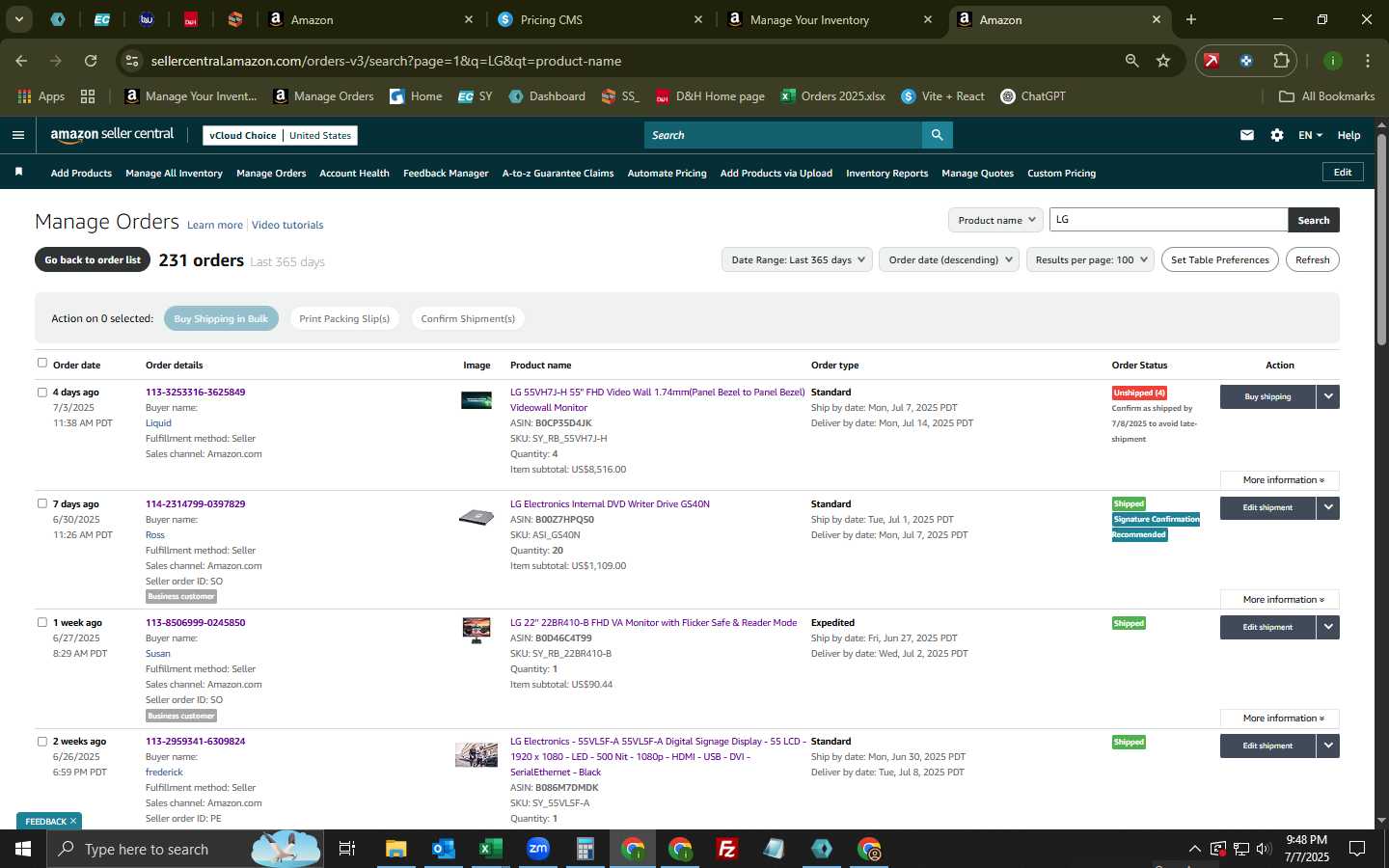
Task: Expand the Edit shipment arrow for frederick order
Action: [1328, 746]
